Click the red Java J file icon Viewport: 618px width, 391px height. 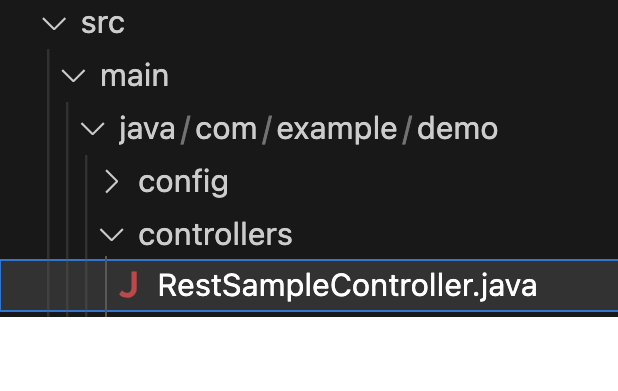(129, 285)
